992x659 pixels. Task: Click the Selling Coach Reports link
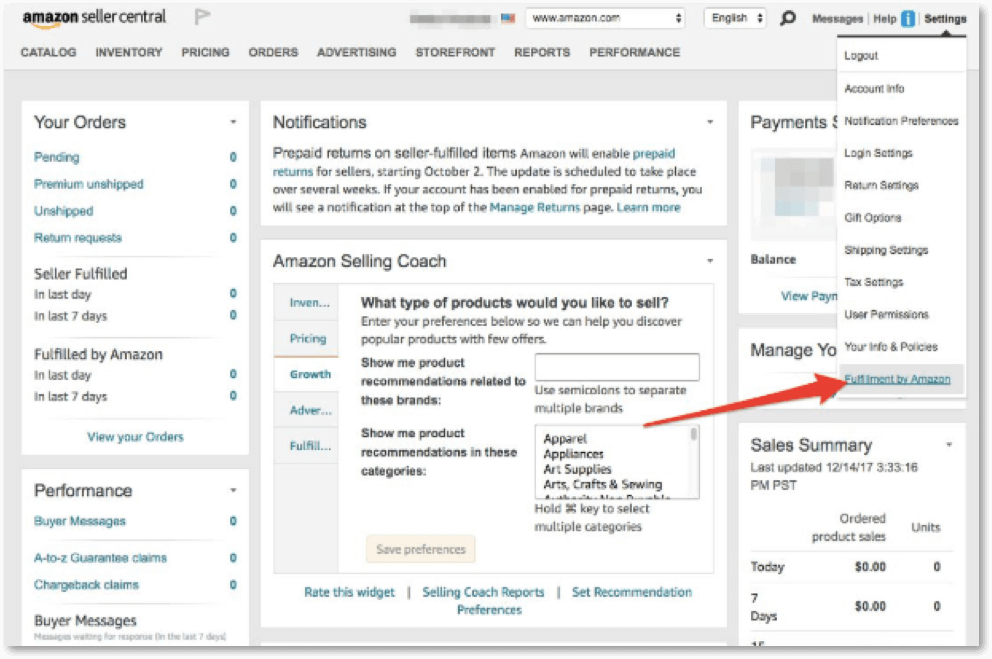(483, 592)
